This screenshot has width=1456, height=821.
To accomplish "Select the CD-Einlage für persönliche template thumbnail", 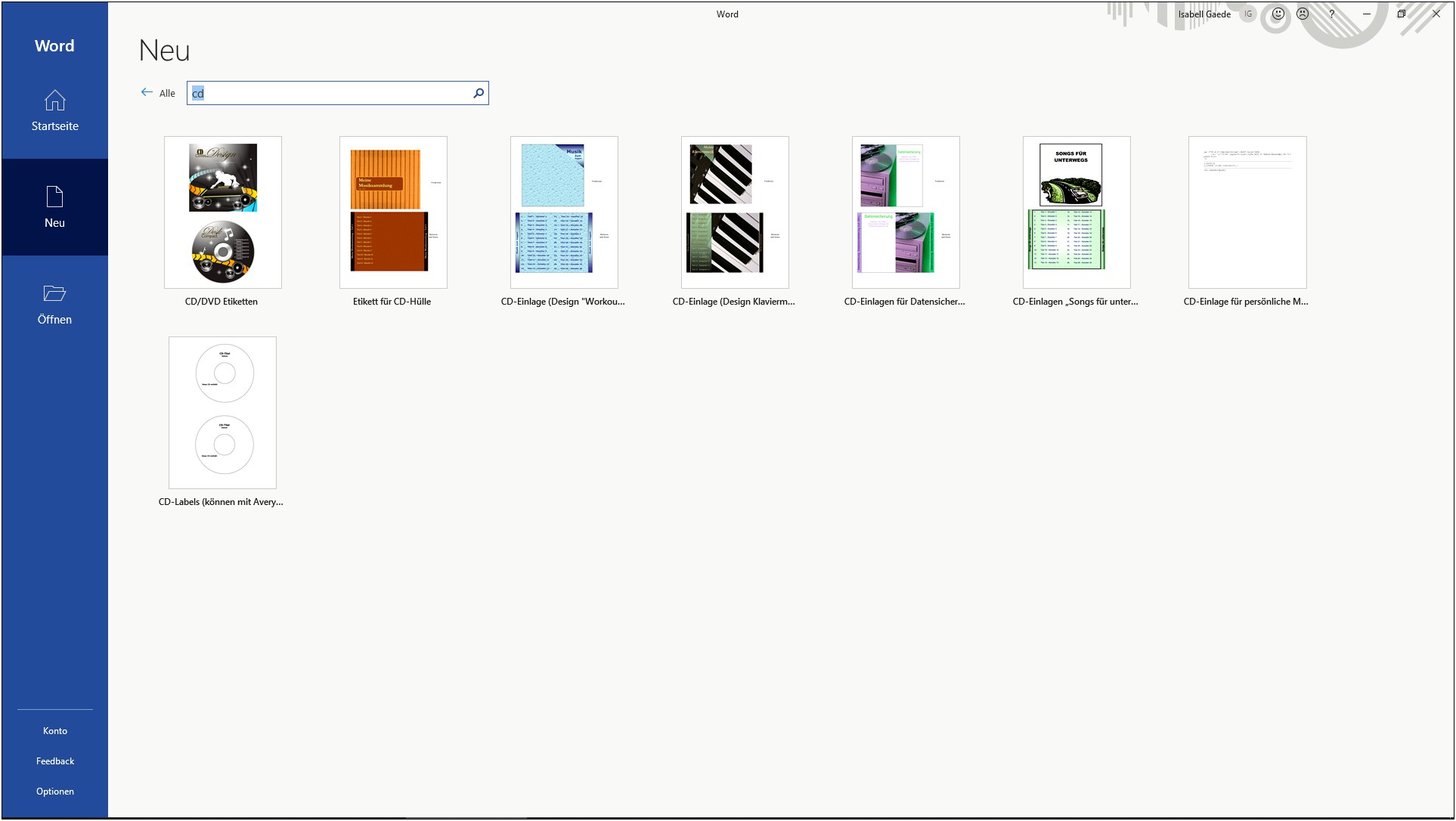I will 1247,212.
